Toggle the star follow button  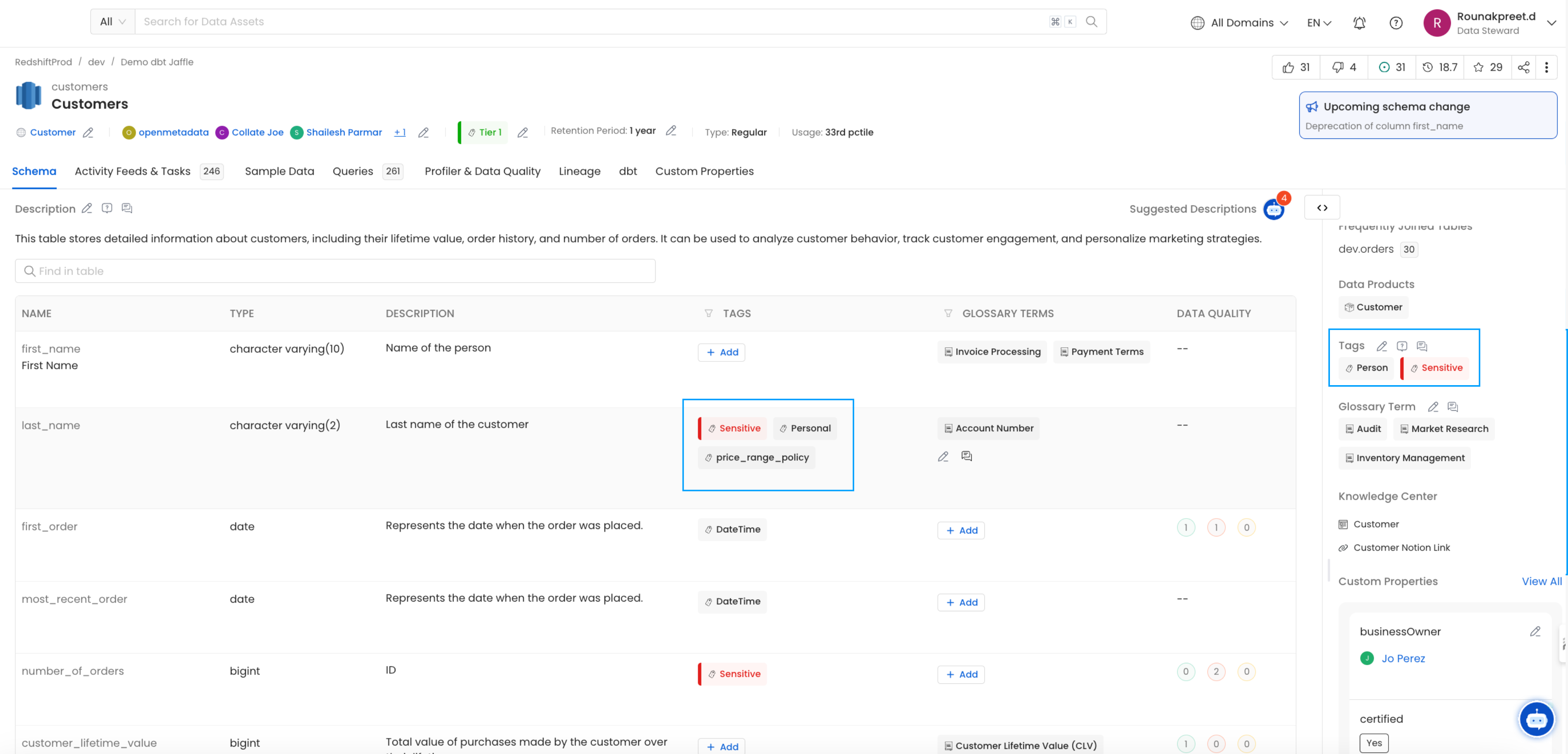[1478, 67]
